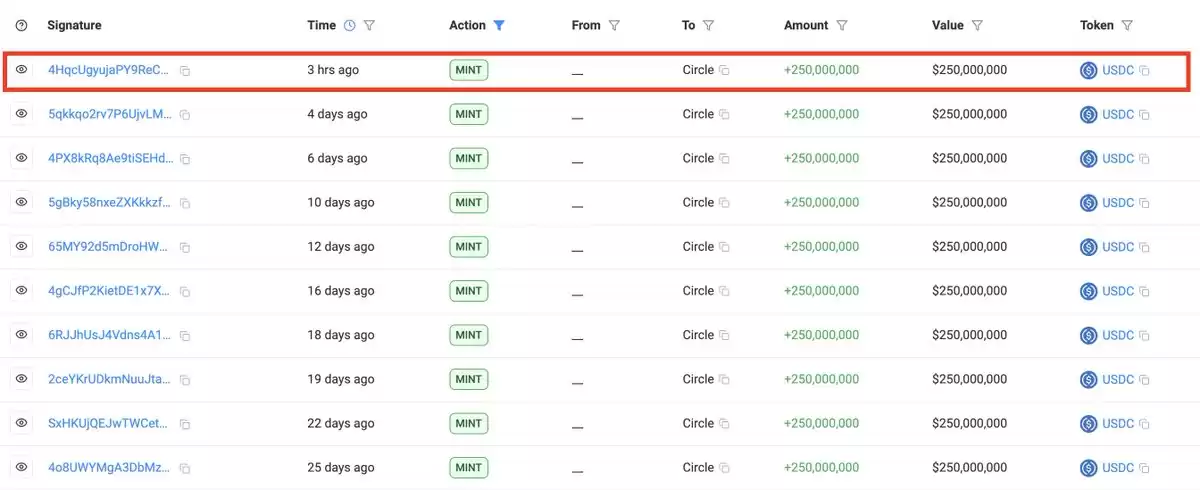
Task: Click +250,000,000 amount in 19 days ago row
Action: (x=821, y=379)
